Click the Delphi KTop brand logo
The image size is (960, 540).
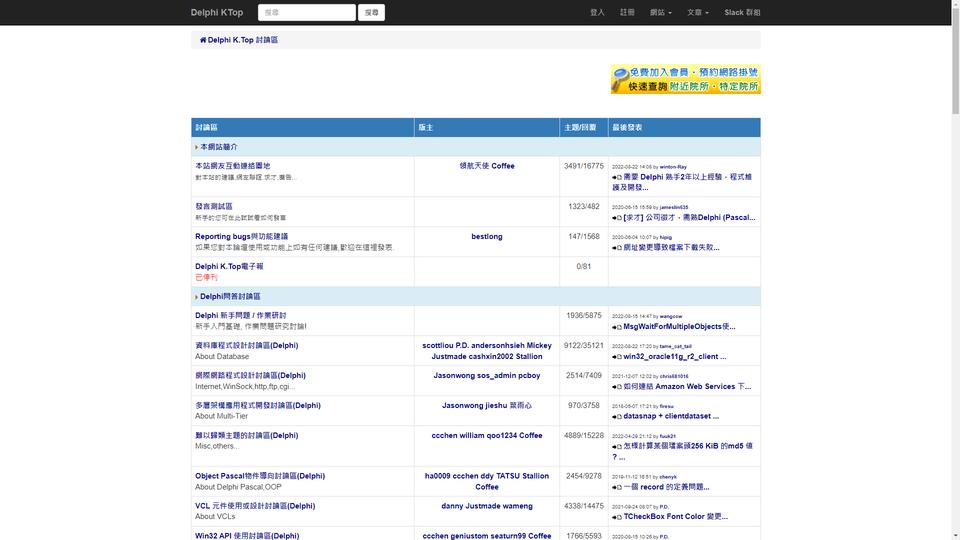[217, 12]
